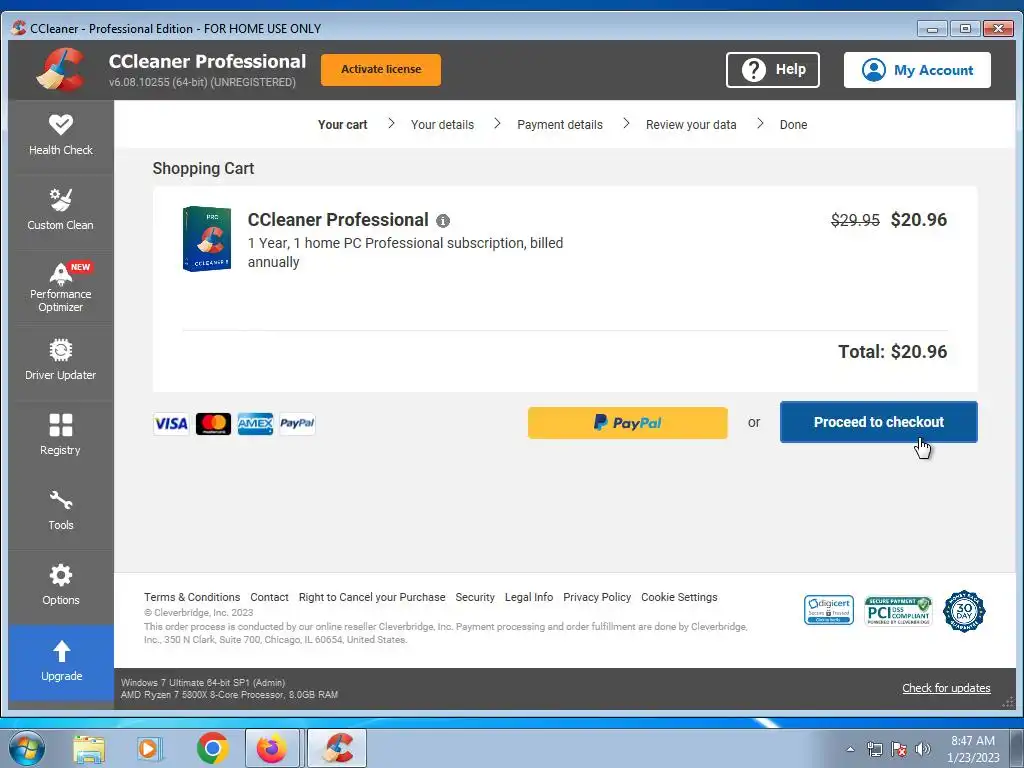The width and height of the screenshot is (1024, 768).
Task: Select the Upgrade sidebar item
Action: [61, 662]
